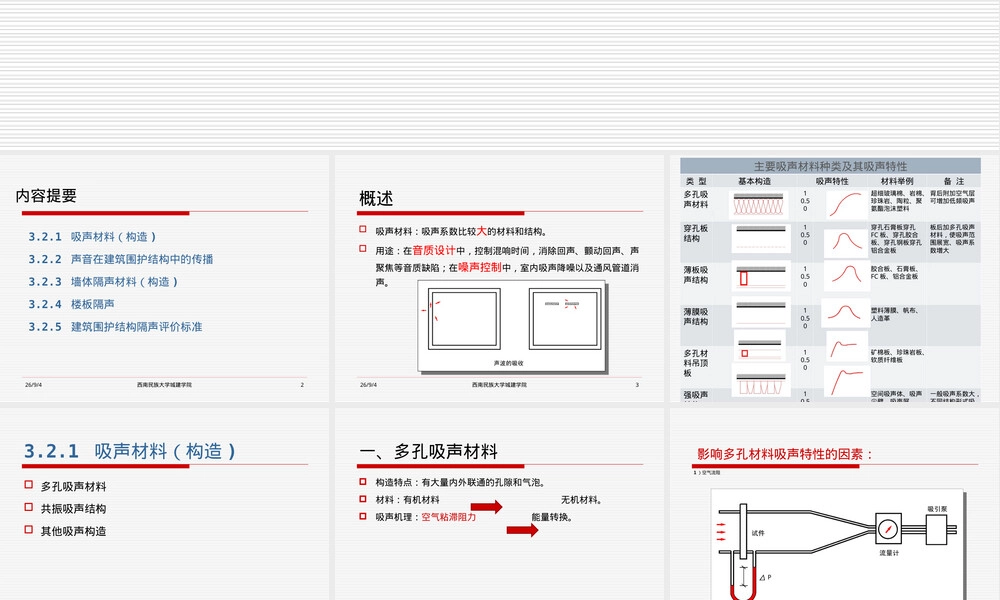Click outline item 3.2.2 声音在建筑围护结构中的传播

[121, 259]
